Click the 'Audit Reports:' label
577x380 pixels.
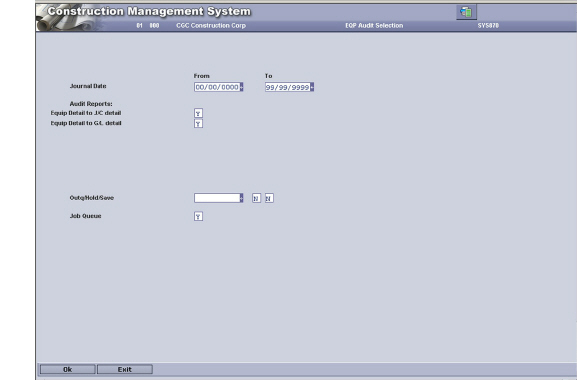pos(91,104)
